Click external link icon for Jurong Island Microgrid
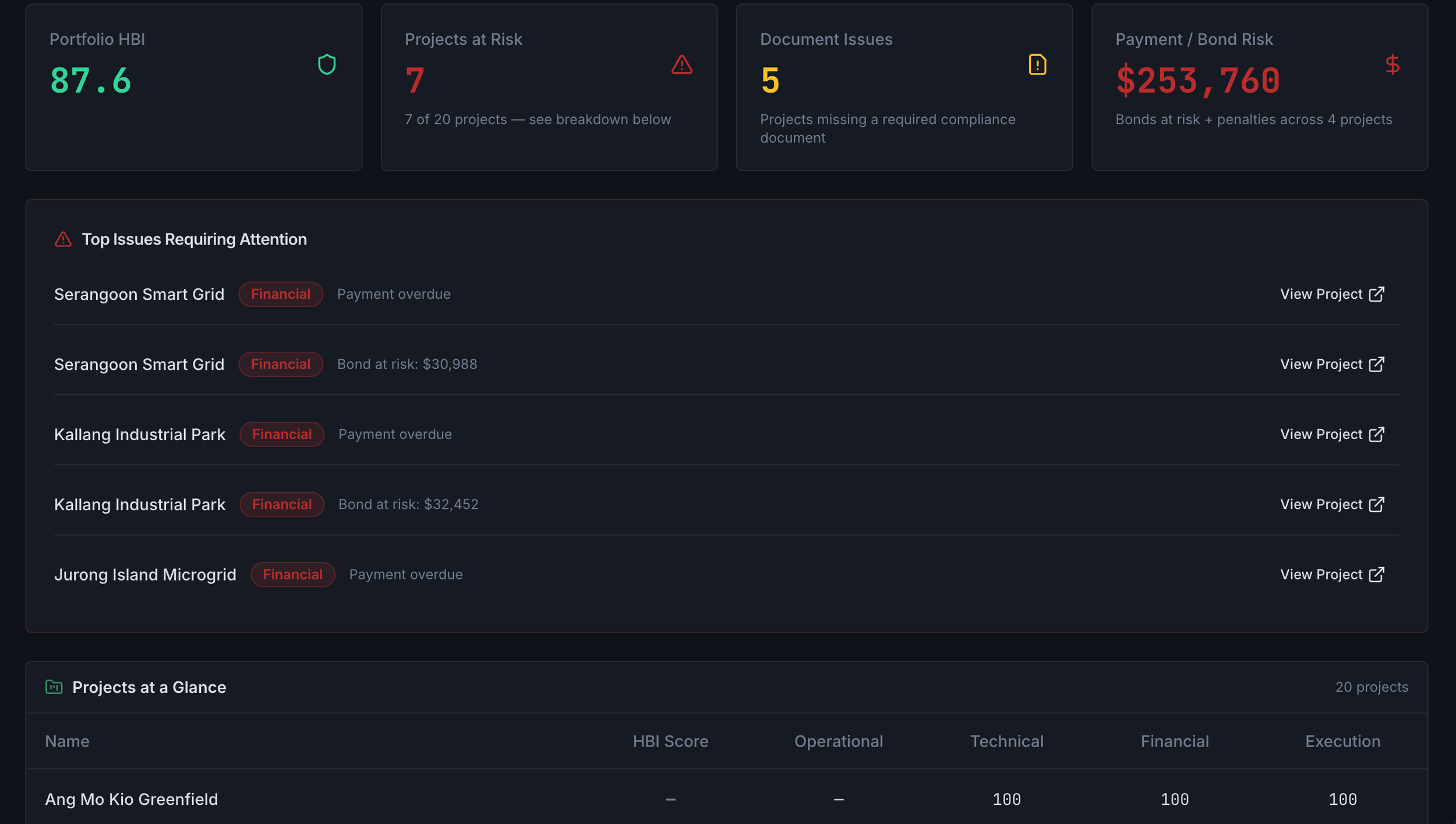Image resolution: width=1456 pixels, height=824 pixels. [x=1376, y=575]
